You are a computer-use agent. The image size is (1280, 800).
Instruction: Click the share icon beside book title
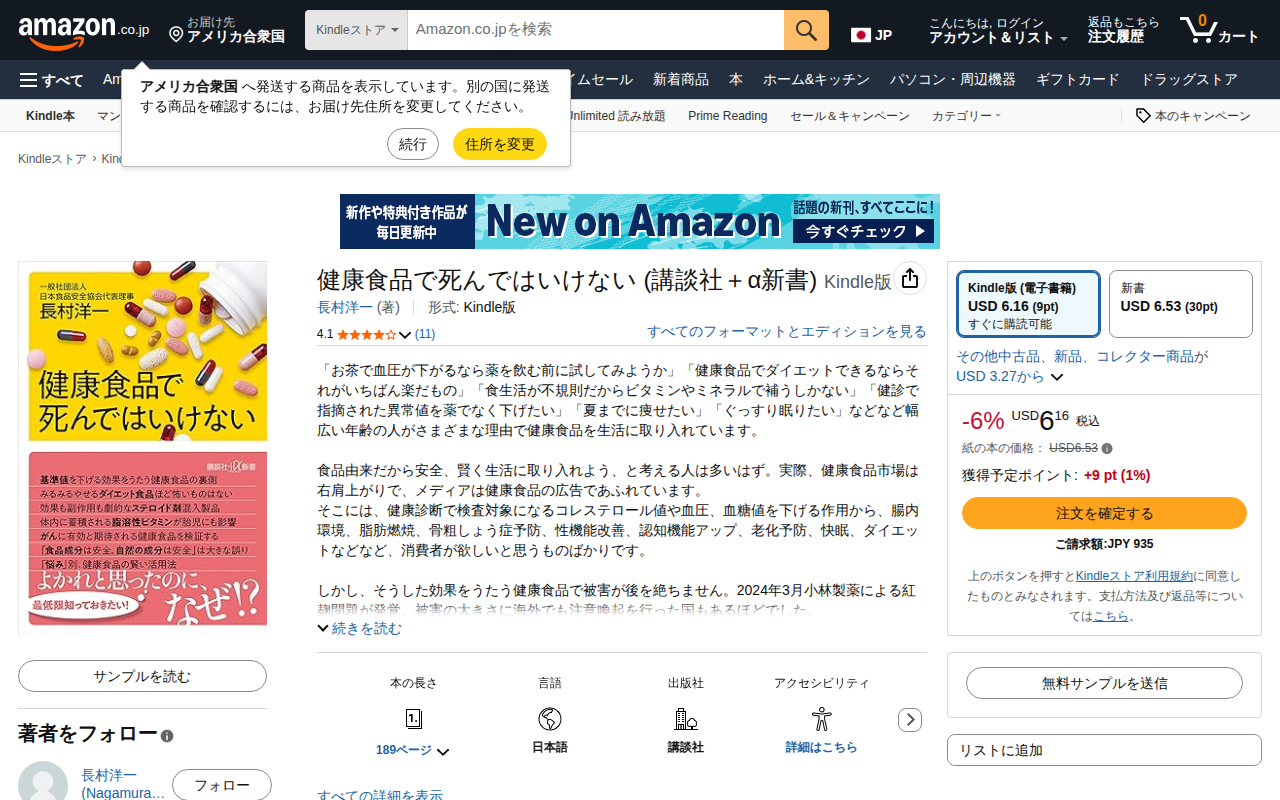click(x=909, y=279)
